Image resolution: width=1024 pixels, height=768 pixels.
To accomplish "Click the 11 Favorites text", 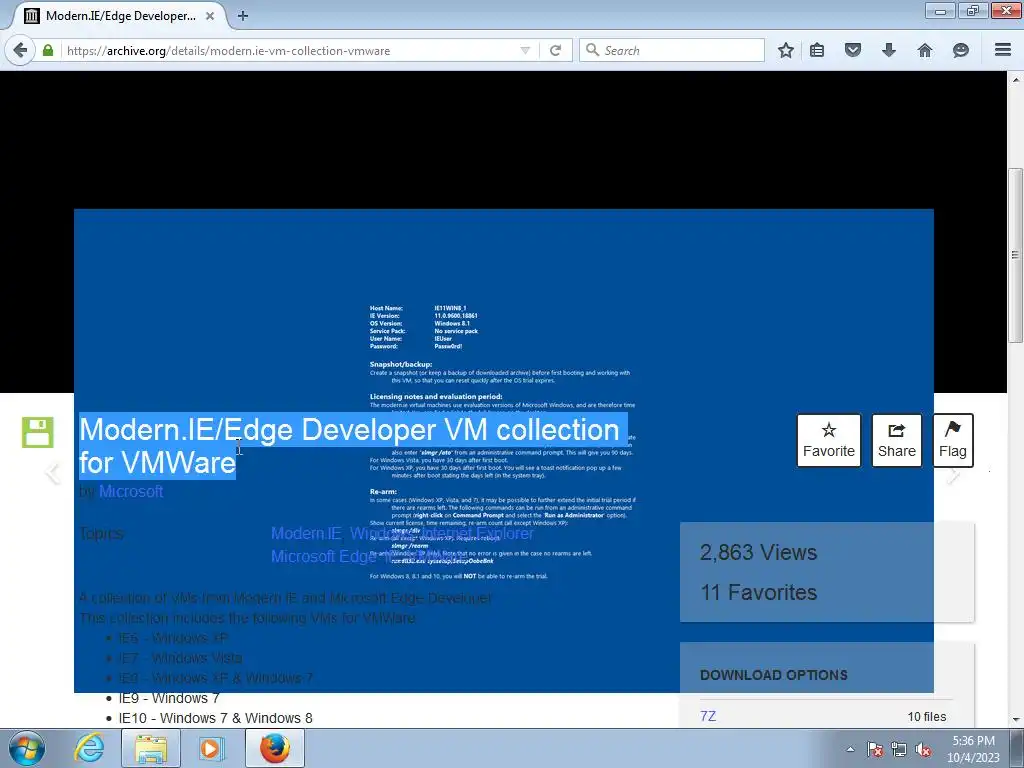I will pos(758,592).
